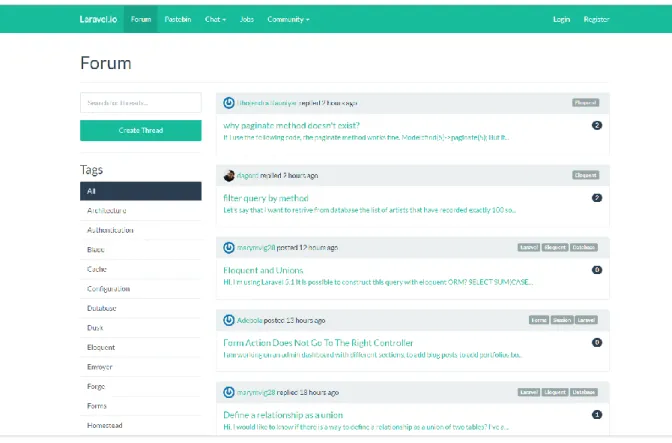This screenshot has width=672, height=443.
Task: Click reply count on paginate method thread
Action: [x=597, y=126]
